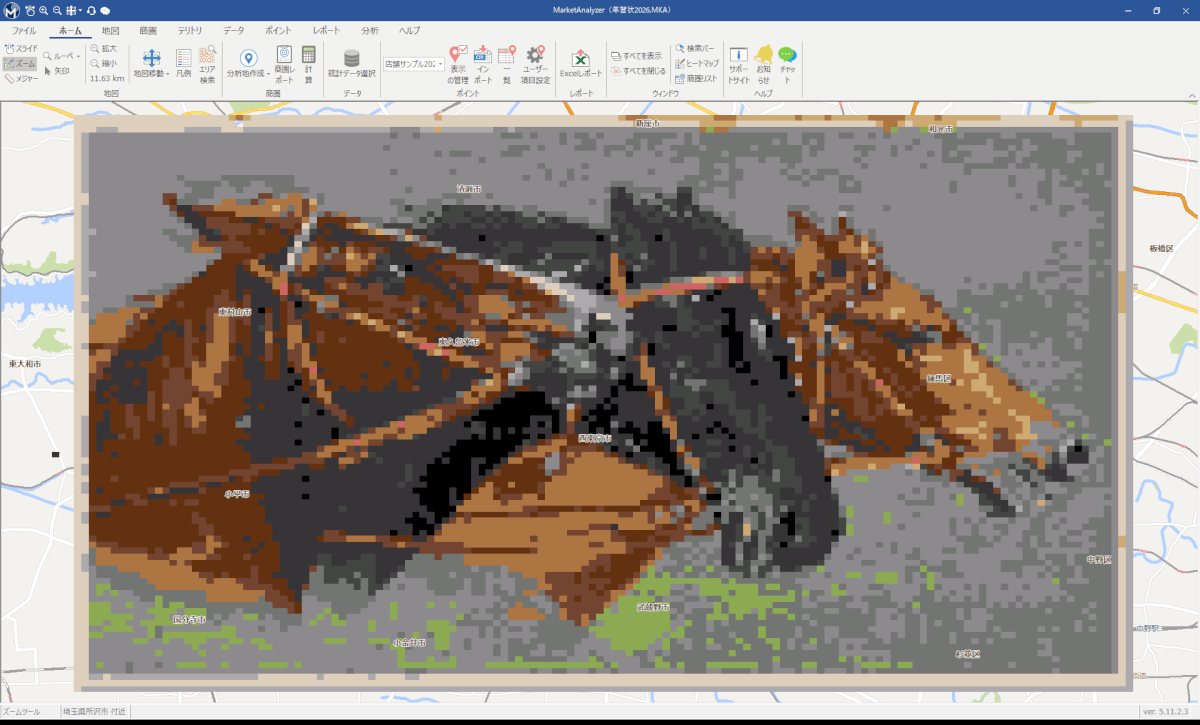Toggle the 検索バー search bar
This screenshot has height=725, width=1200.
point(694,48)
